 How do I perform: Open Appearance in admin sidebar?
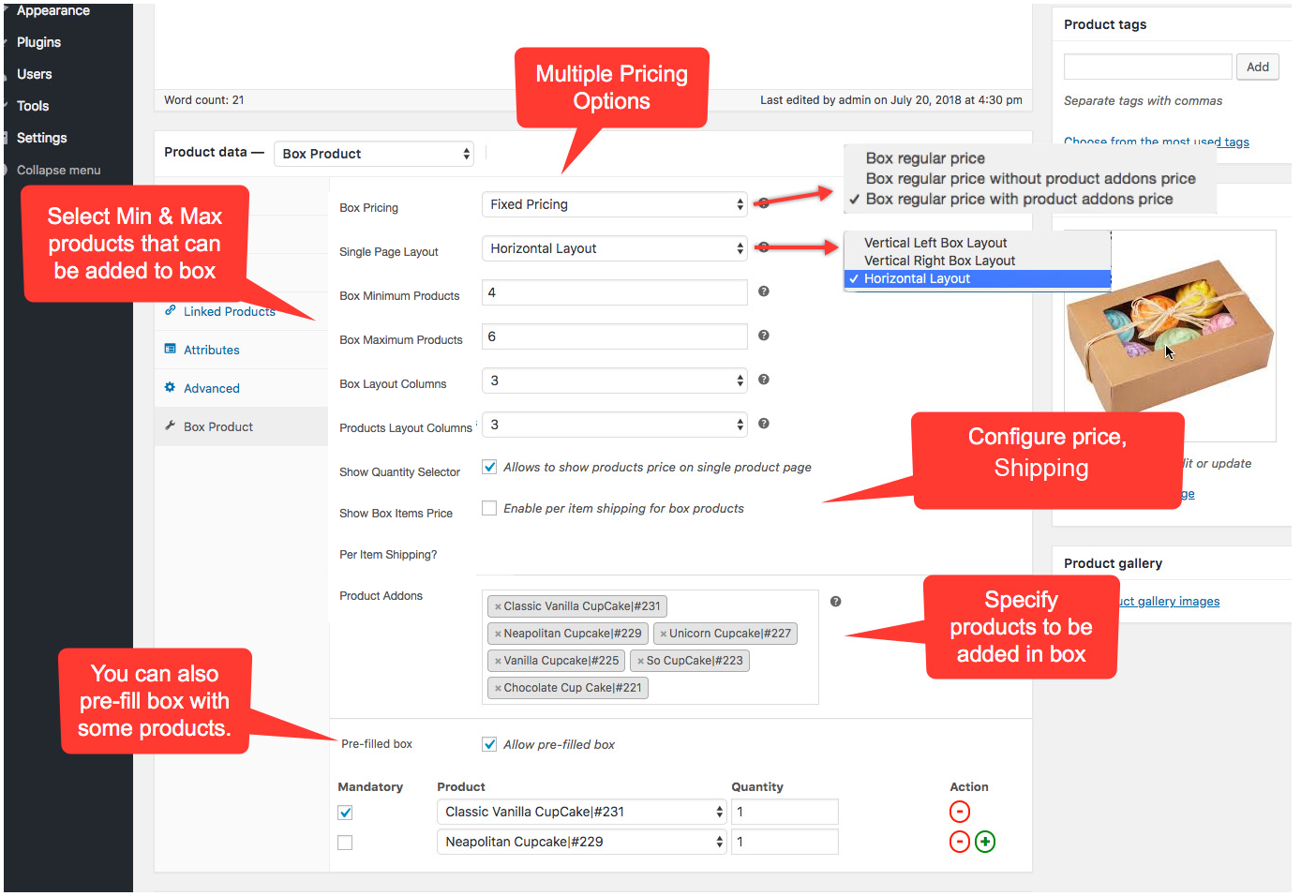pyautogui.click(x=53, y=11)
